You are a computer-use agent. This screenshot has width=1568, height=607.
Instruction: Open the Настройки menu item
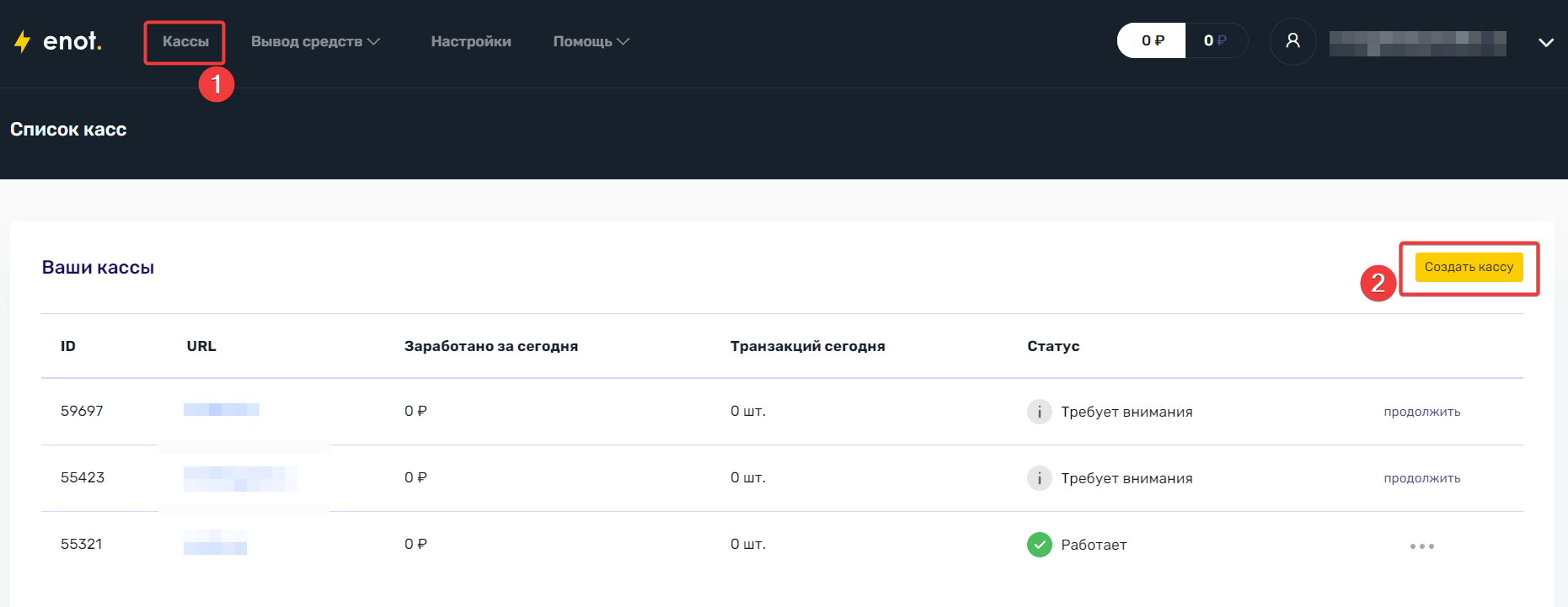point(471,41)
